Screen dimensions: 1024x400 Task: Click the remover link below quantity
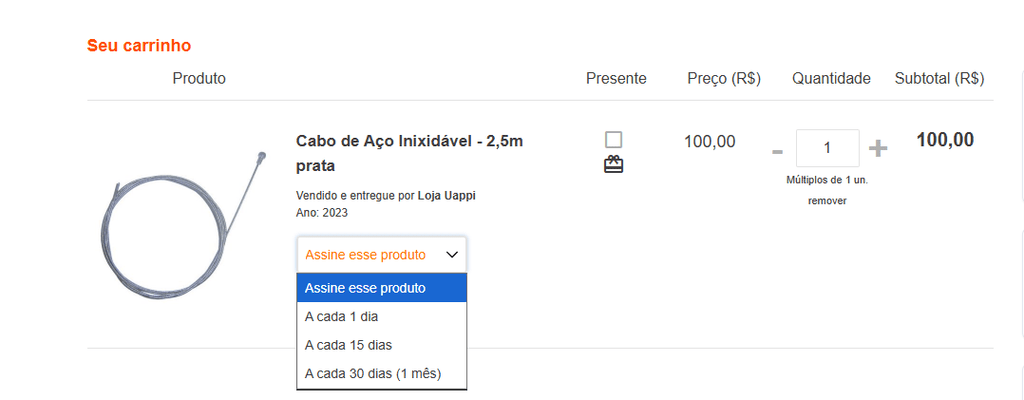(x=827, y=201)
